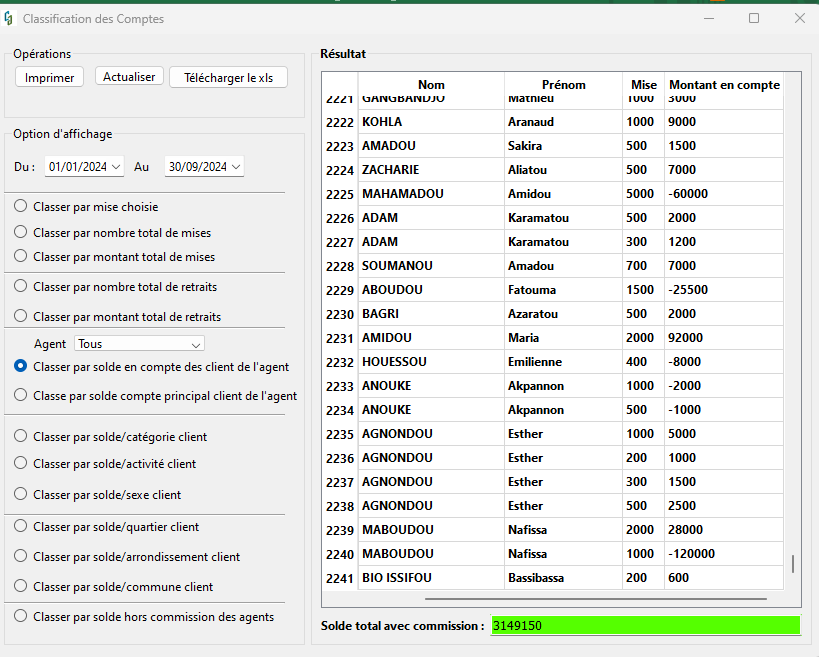Click Télécharger le xls button

pyautogui.click(x=228, y=77)
